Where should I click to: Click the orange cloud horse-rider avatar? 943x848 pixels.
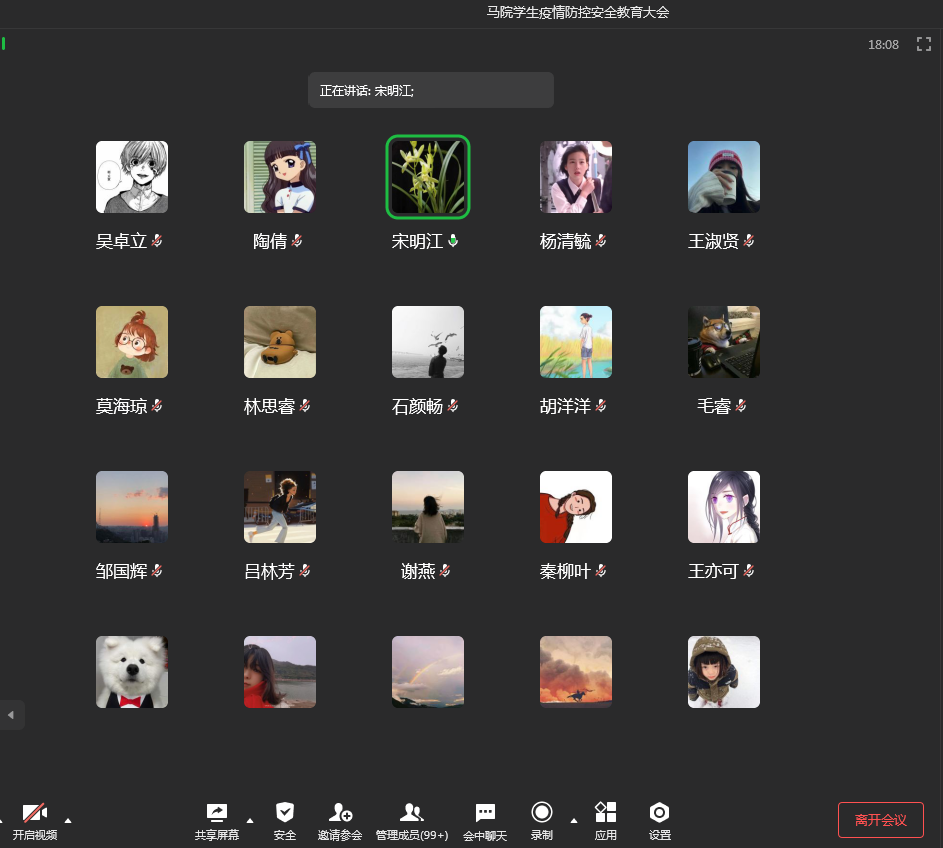coord(576,672)
